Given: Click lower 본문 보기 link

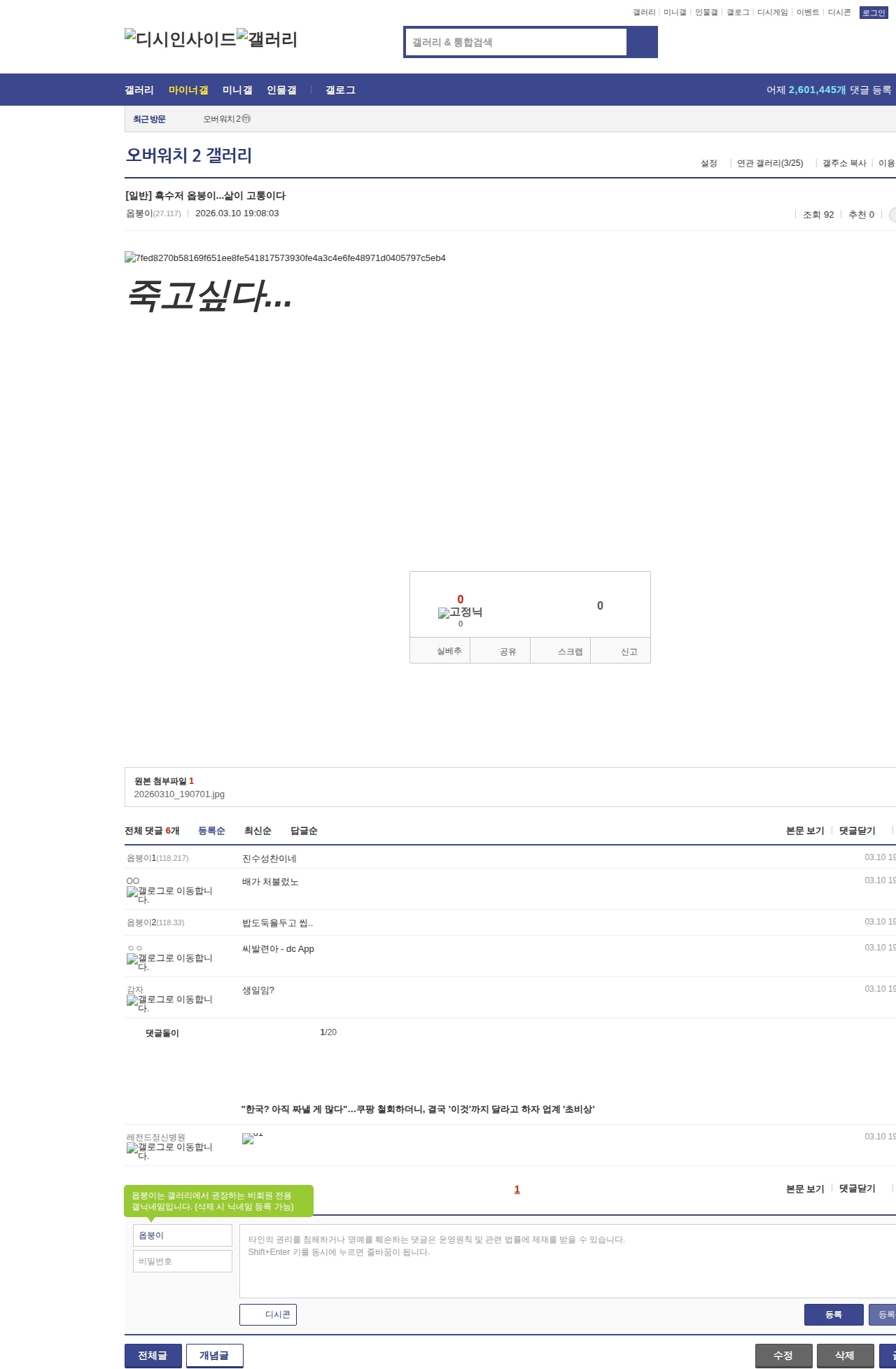Looking at the screenshot, I should point(805,1188).
